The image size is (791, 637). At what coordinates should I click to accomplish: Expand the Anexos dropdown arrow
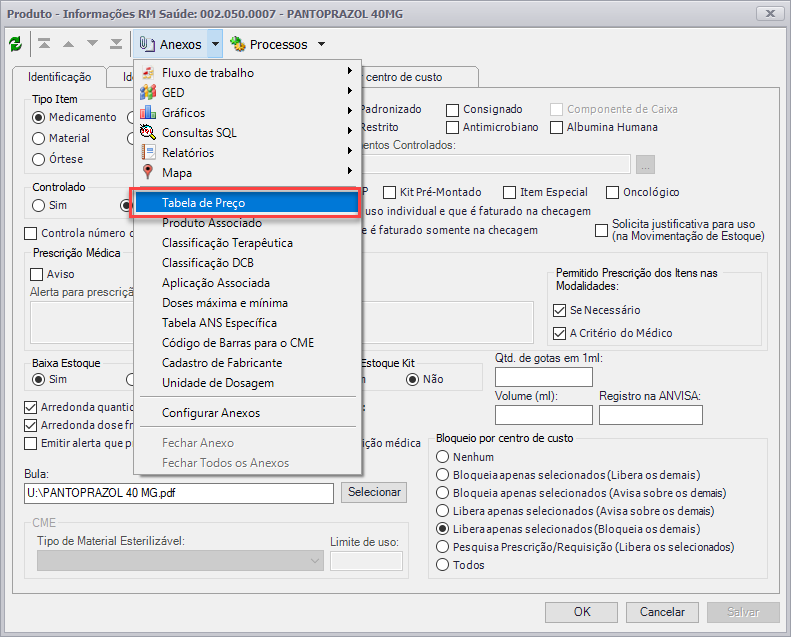pyautogui.click(x=215, y=44)
